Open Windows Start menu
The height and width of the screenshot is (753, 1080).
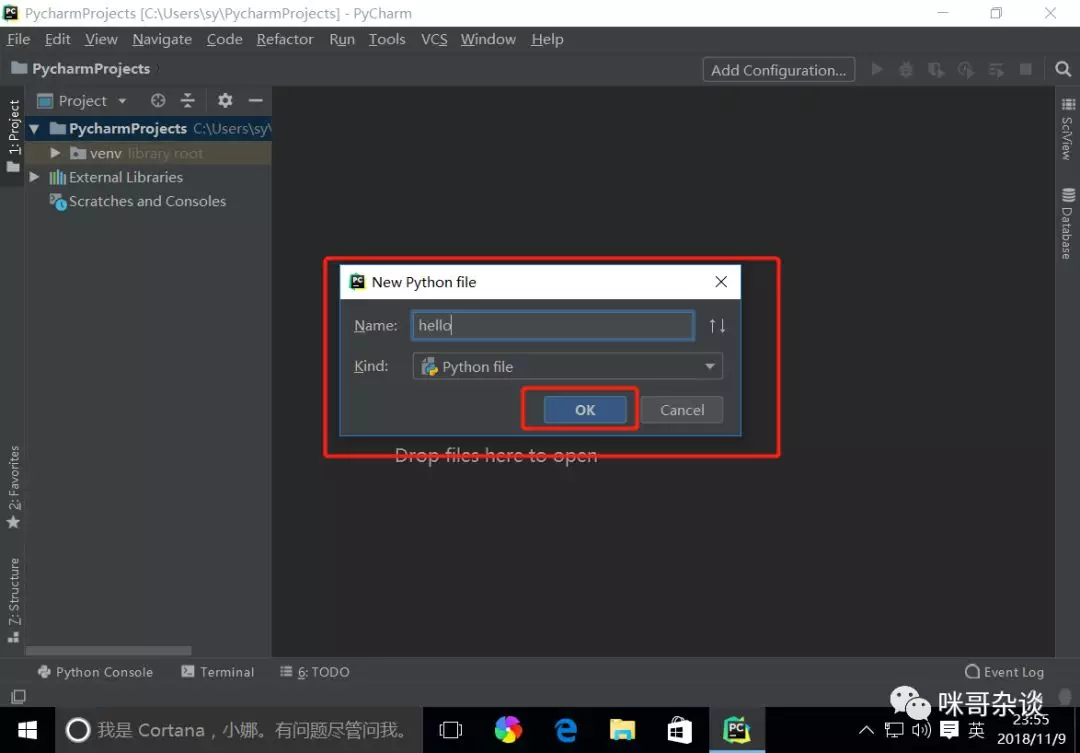click(x=27, y=730)
